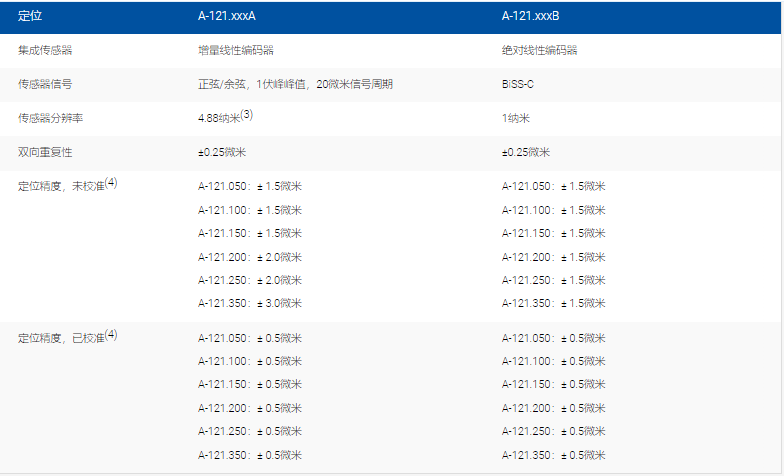The image size is (784, 476).
Task: Select the first A-121.200: ± 2.0微米 entry
Action: [x=250, y=257]
